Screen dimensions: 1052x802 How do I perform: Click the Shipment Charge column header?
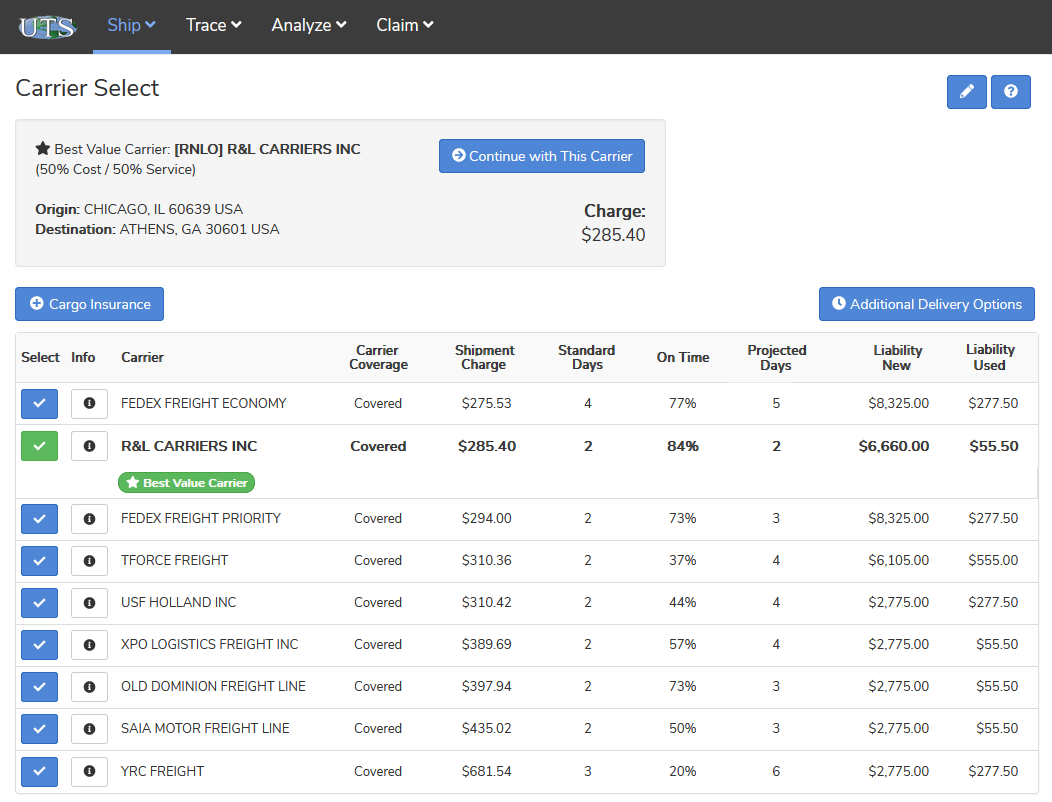pos(484,357)
